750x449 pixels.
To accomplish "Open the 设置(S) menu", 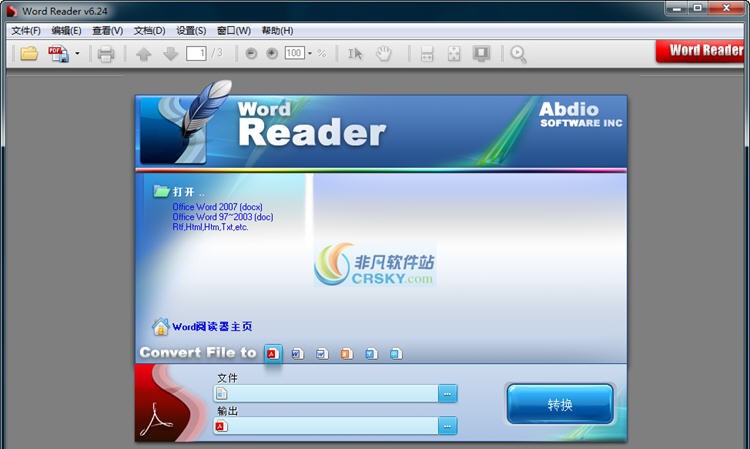I will [191, 31].
